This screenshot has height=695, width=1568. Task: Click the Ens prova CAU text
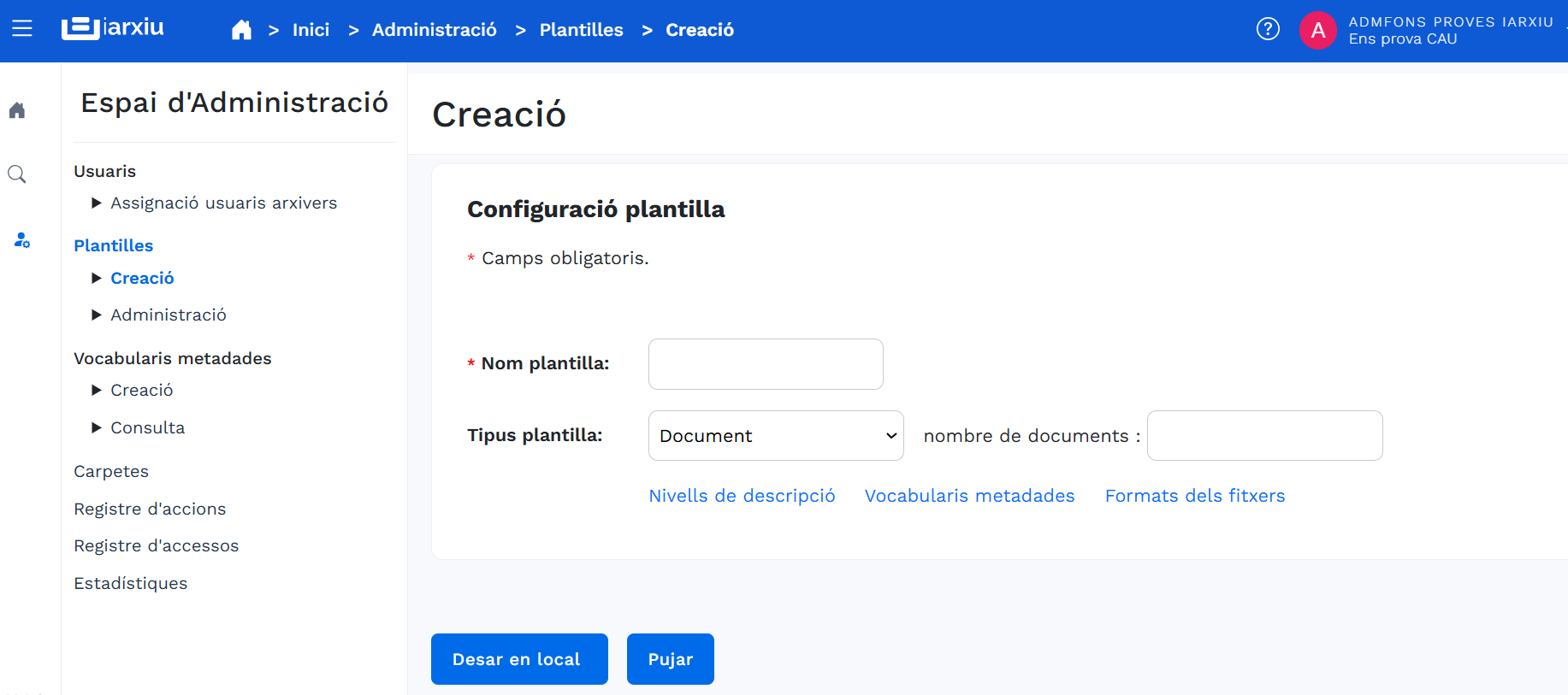click(x=1403, y=39)
